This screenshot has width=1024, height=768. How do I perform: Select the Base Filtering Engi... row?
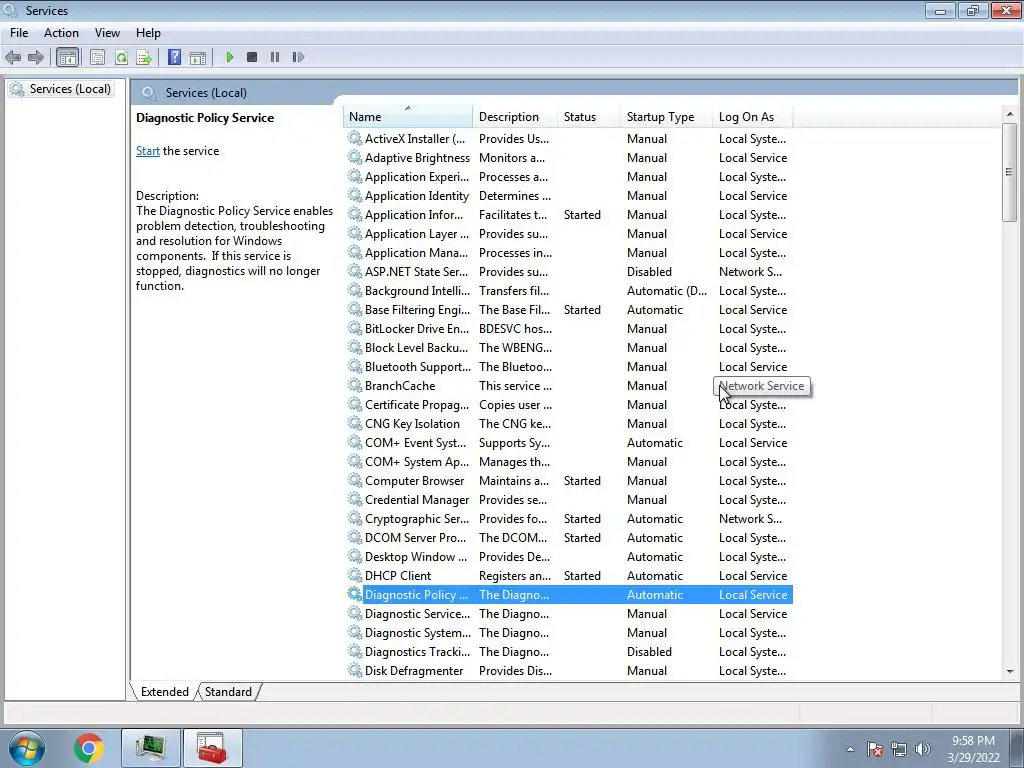568,309
